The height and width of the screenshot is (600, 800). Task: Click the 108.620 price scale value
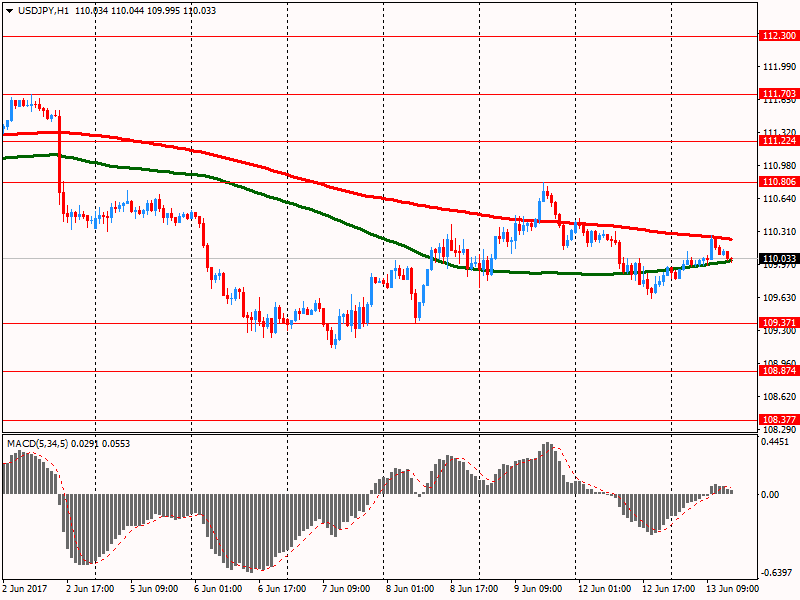780,396
